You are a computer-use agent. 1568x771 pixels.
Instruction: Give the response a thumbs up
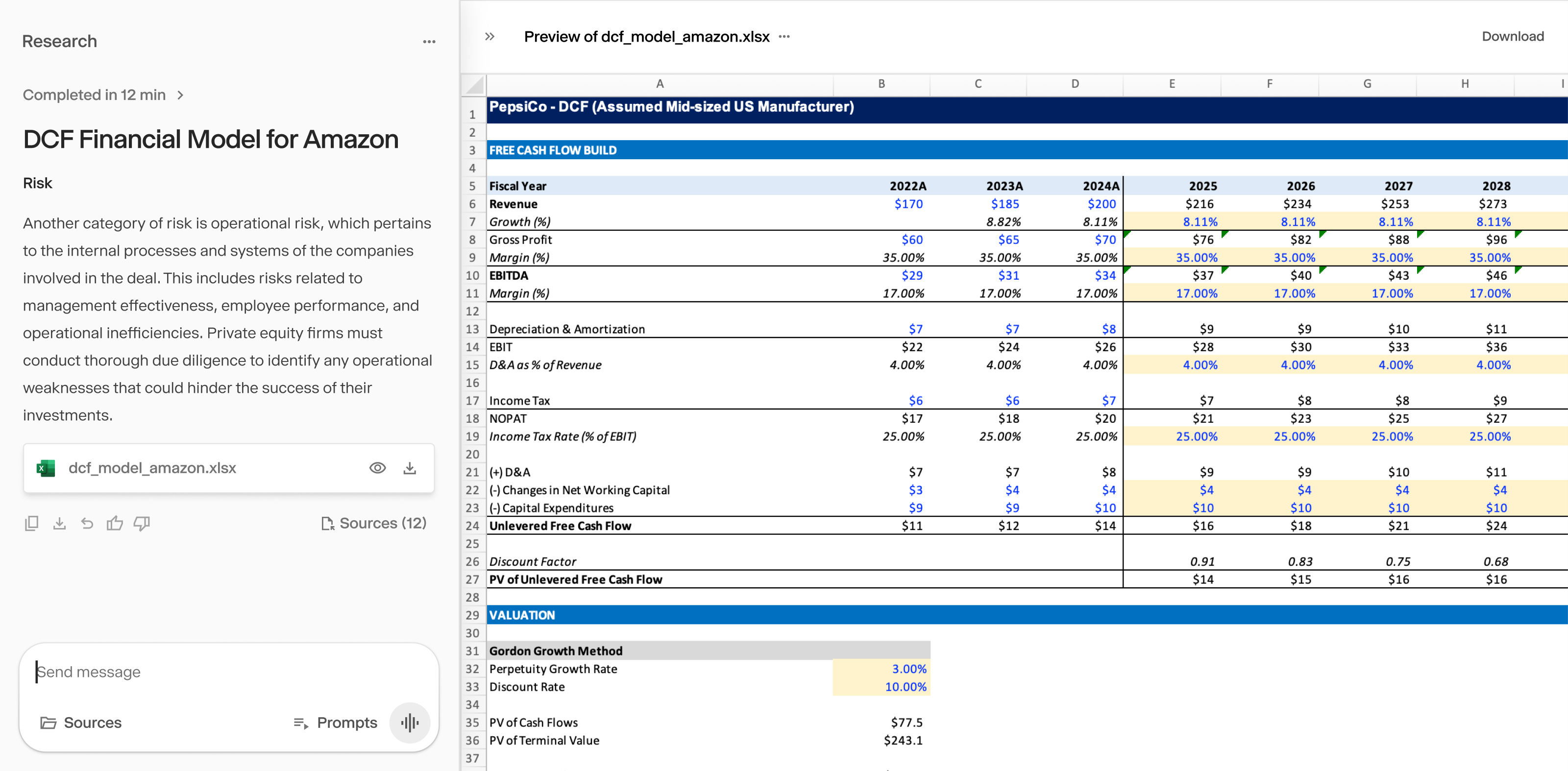(x=115, y=523)
